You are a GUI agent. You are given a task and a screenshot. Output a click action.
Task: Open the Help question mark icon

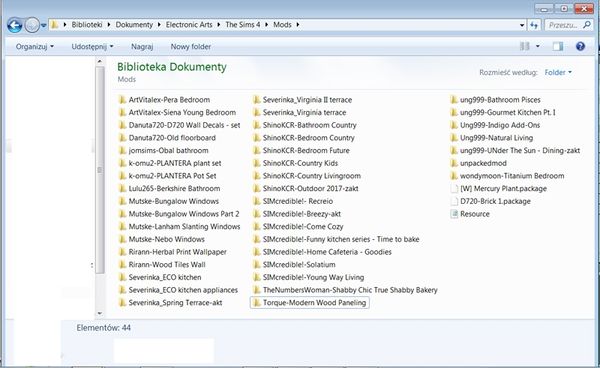(x=580, y=46)
